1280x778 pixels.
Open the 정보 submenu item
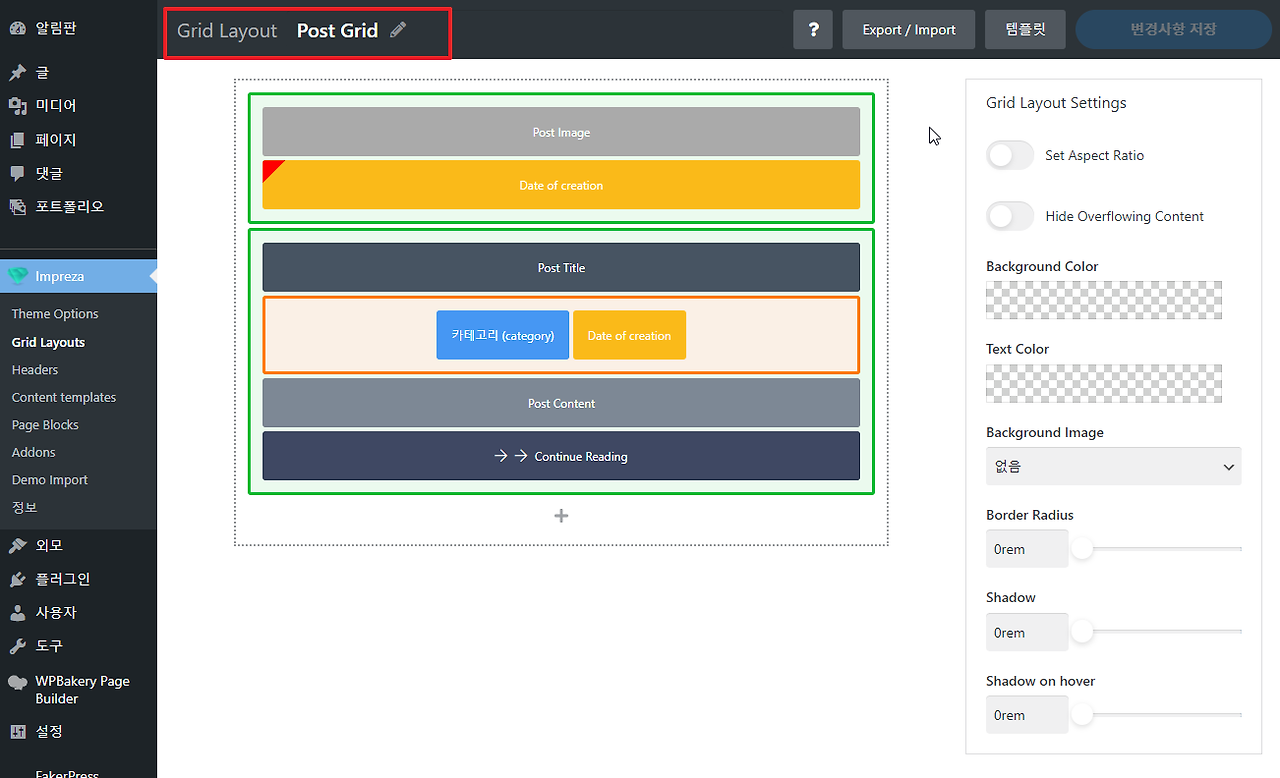24,508
